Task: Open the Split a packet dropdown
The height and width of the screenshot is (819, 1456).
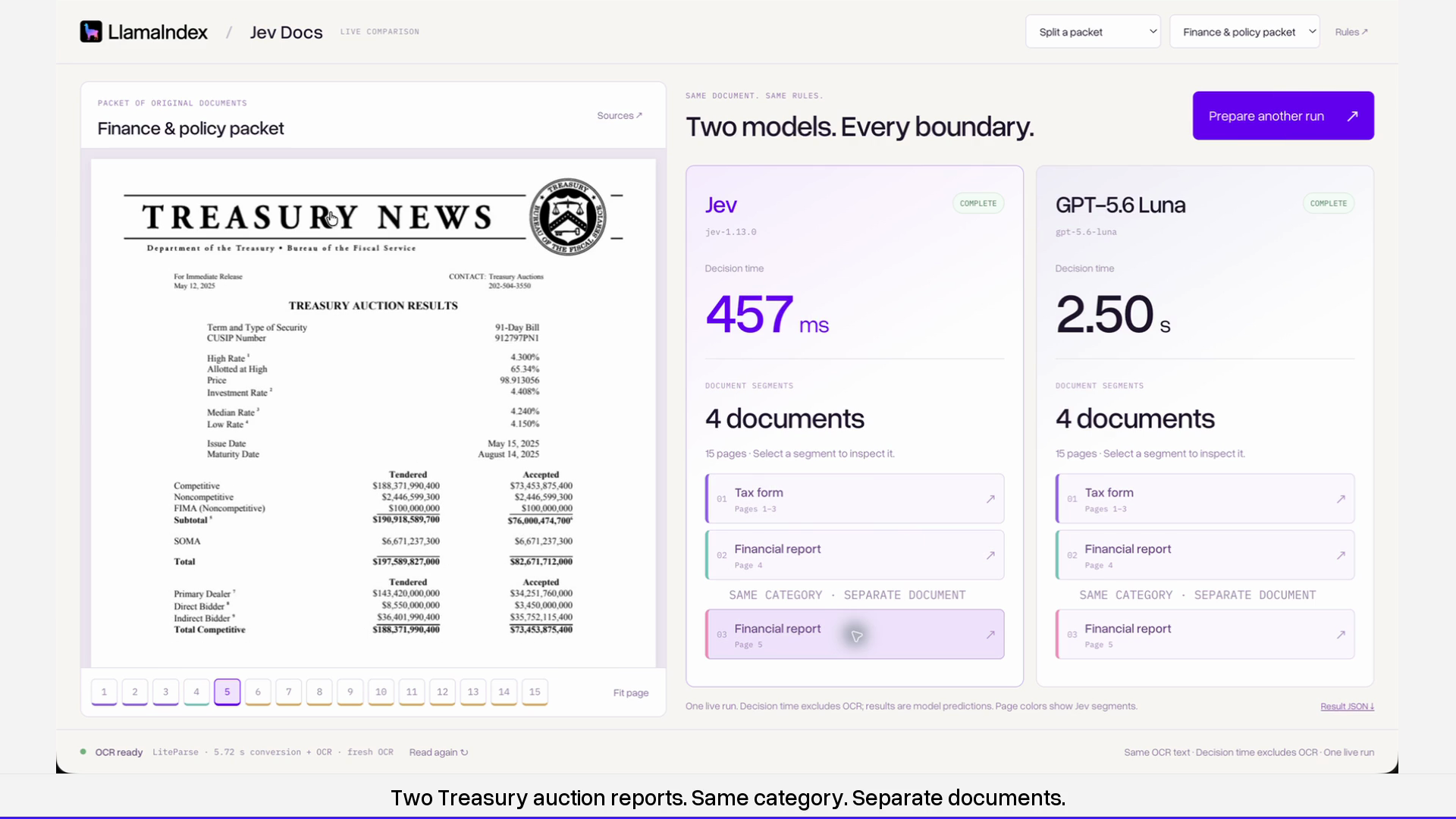Action: (1093, 32)
